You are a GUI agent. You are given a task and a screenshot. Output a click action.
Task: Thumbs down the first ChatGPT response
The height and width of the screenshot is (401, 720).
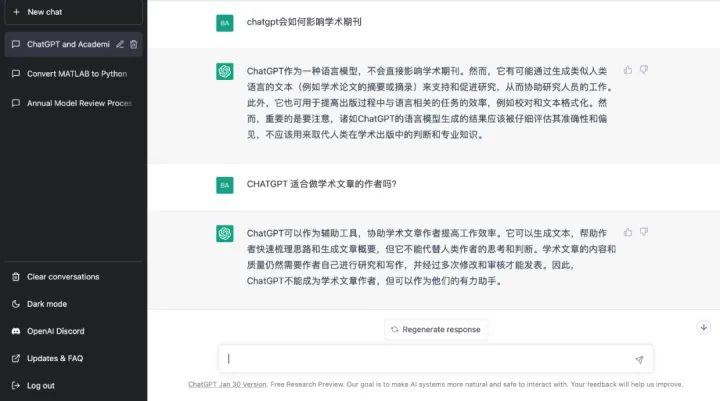(x=644, y=70)
